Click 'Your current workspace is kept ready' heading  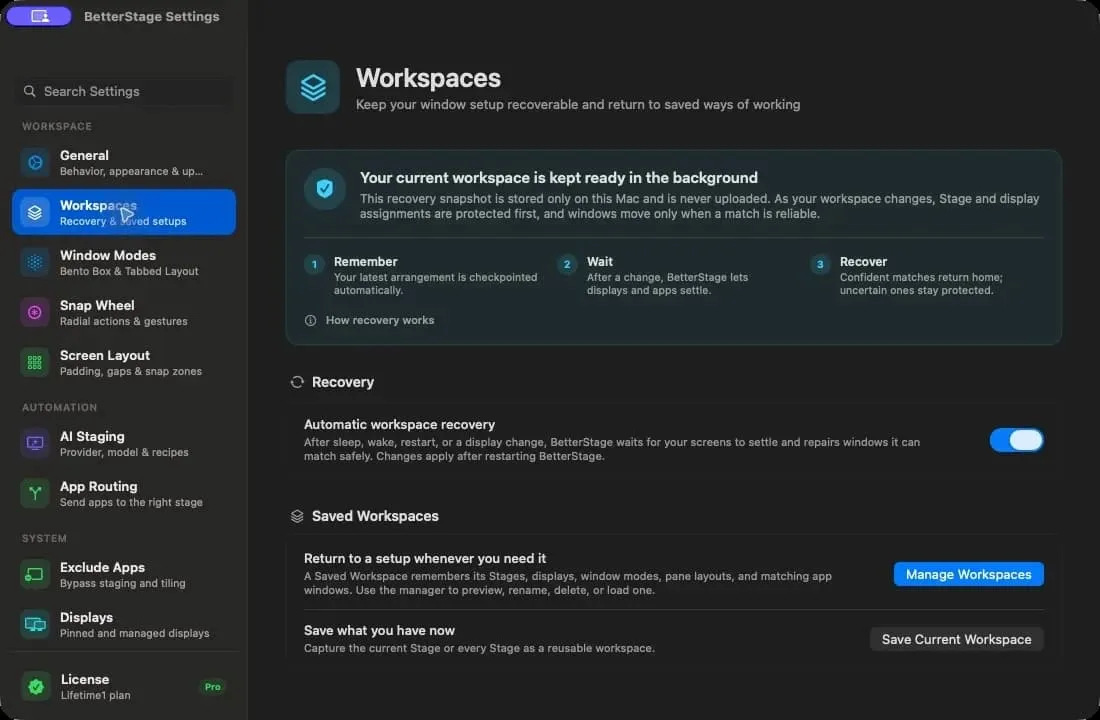pos(558,178)
